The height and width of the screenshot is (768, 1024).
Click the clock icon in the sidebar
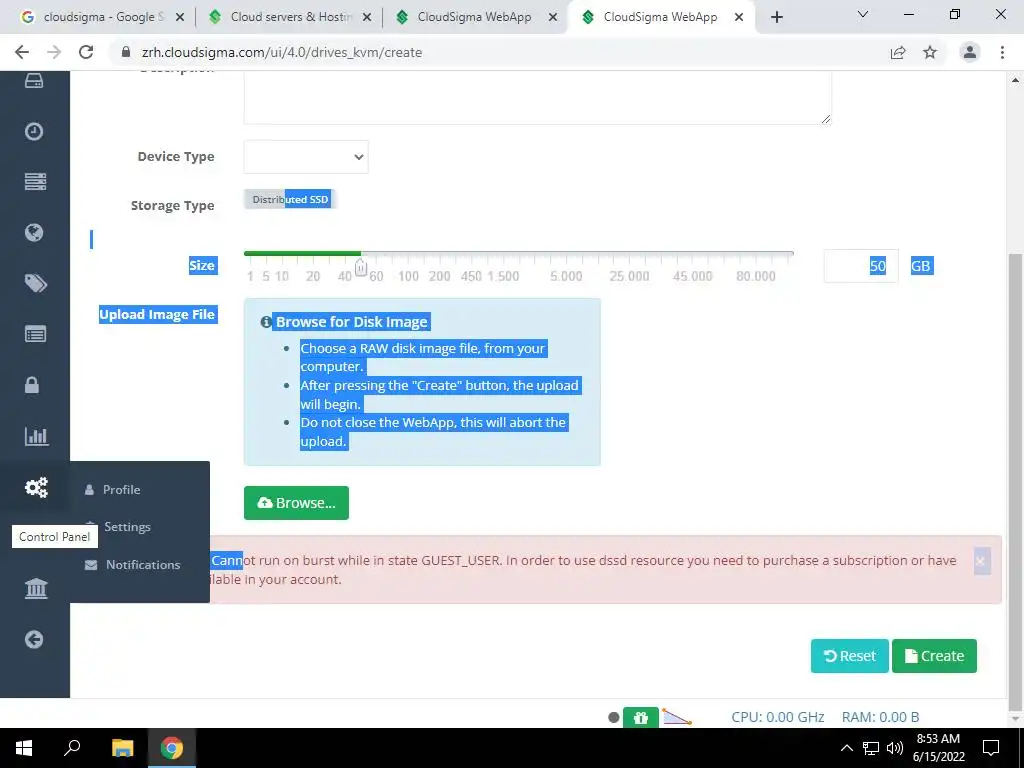[x=34, y=131]
